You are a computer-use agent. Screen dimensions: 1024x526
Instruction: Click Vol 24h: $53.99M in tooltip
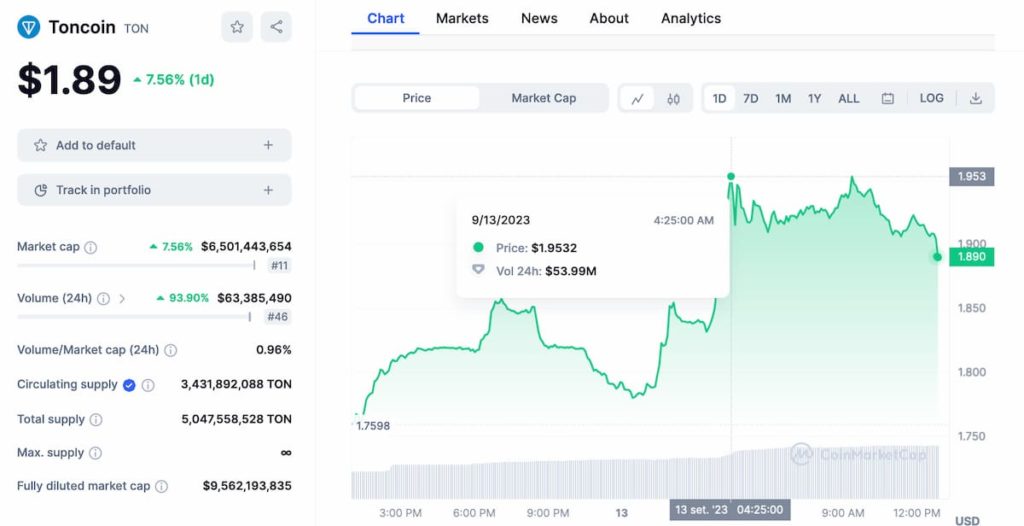pyautogui.click(x=546, y=271)
